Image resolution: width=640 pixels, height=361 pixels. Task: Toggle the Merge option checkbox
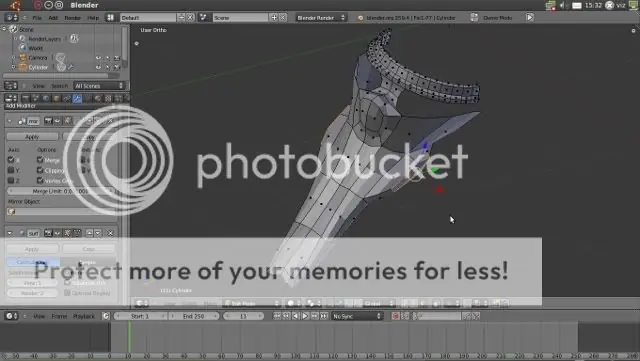click(40, 160)
